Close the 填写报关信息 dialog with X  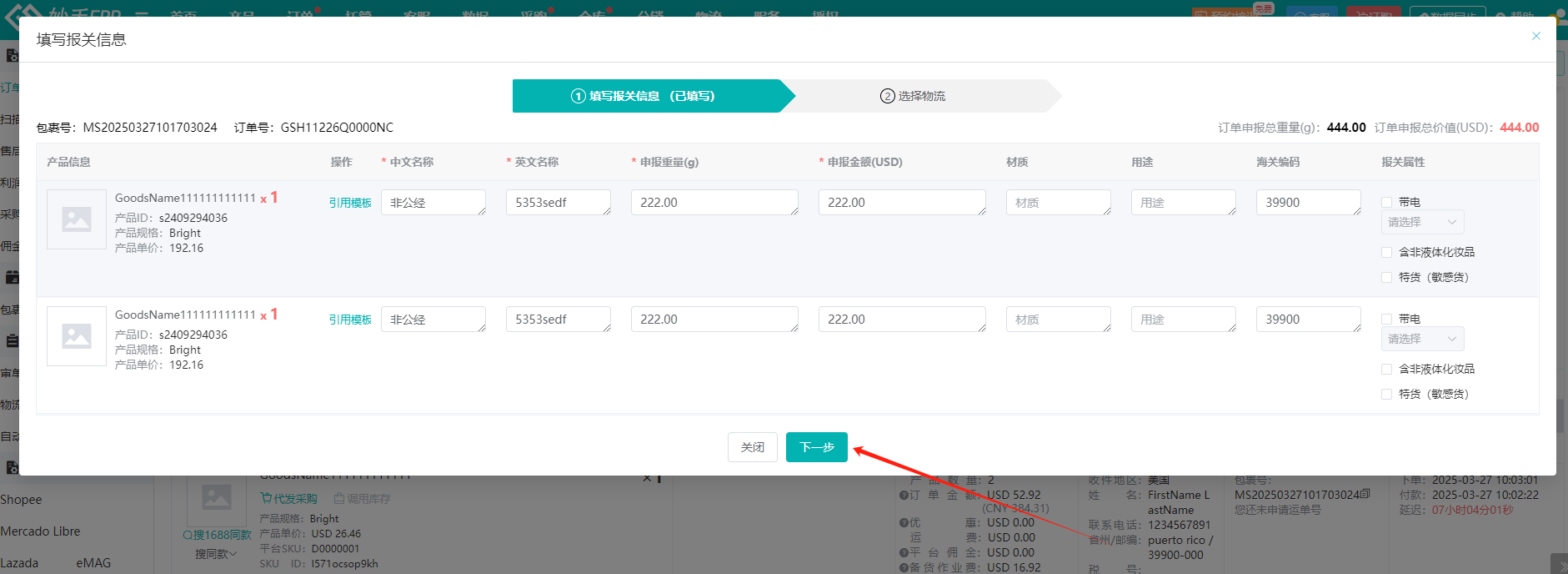click(1535, 36)
